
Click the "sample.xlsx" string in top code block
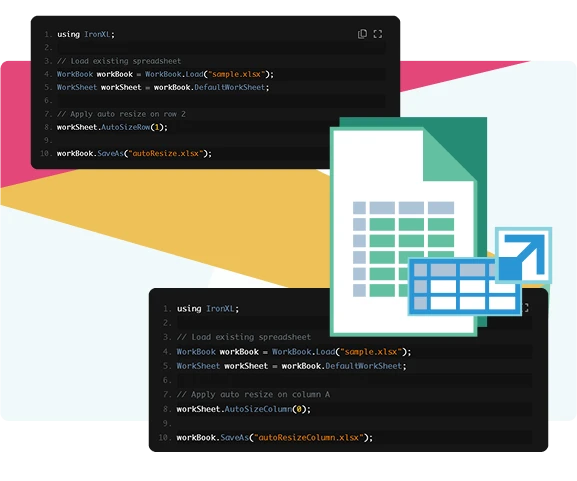coord(236,74)
